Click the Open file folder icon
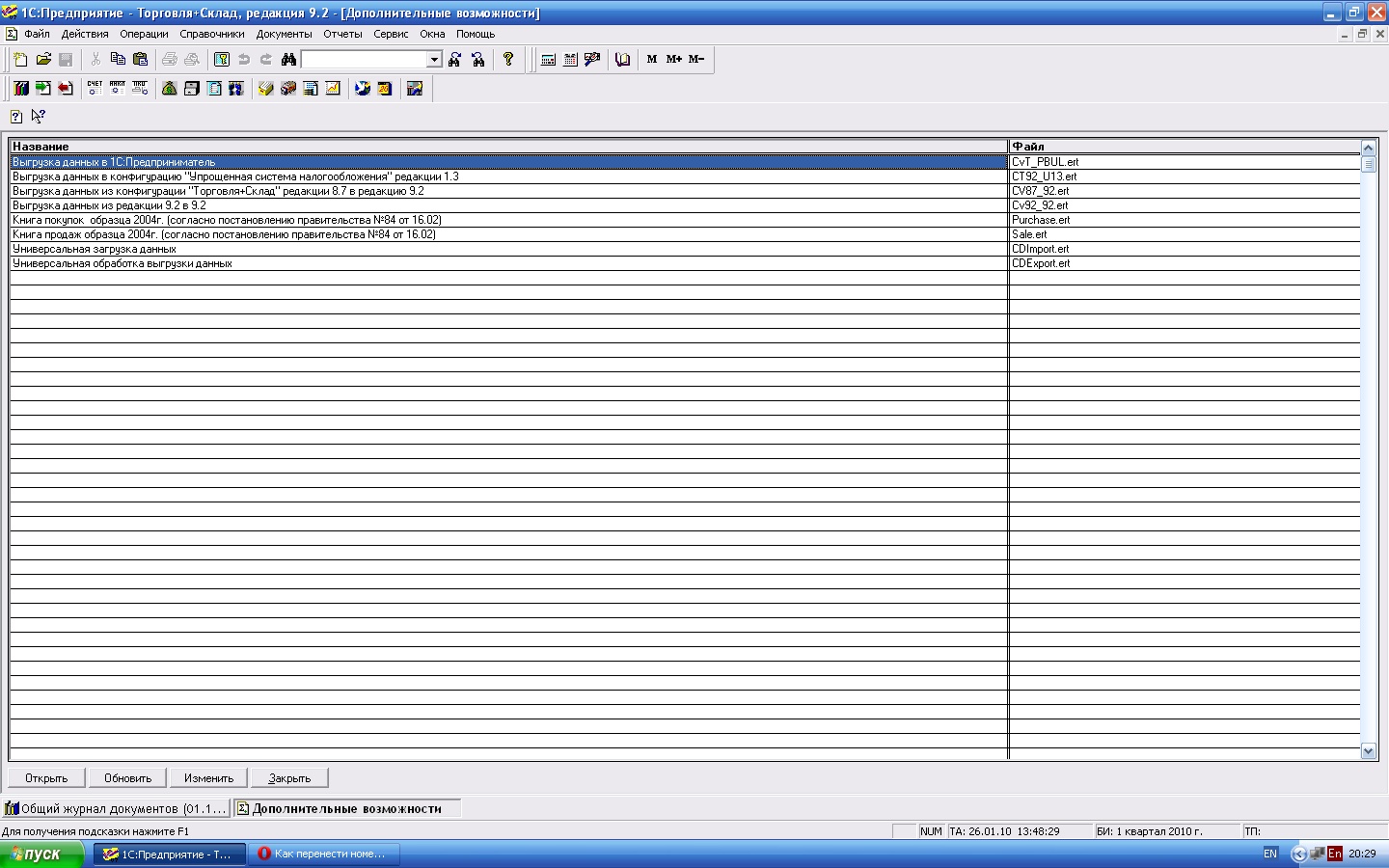 [x=43, y=60]
